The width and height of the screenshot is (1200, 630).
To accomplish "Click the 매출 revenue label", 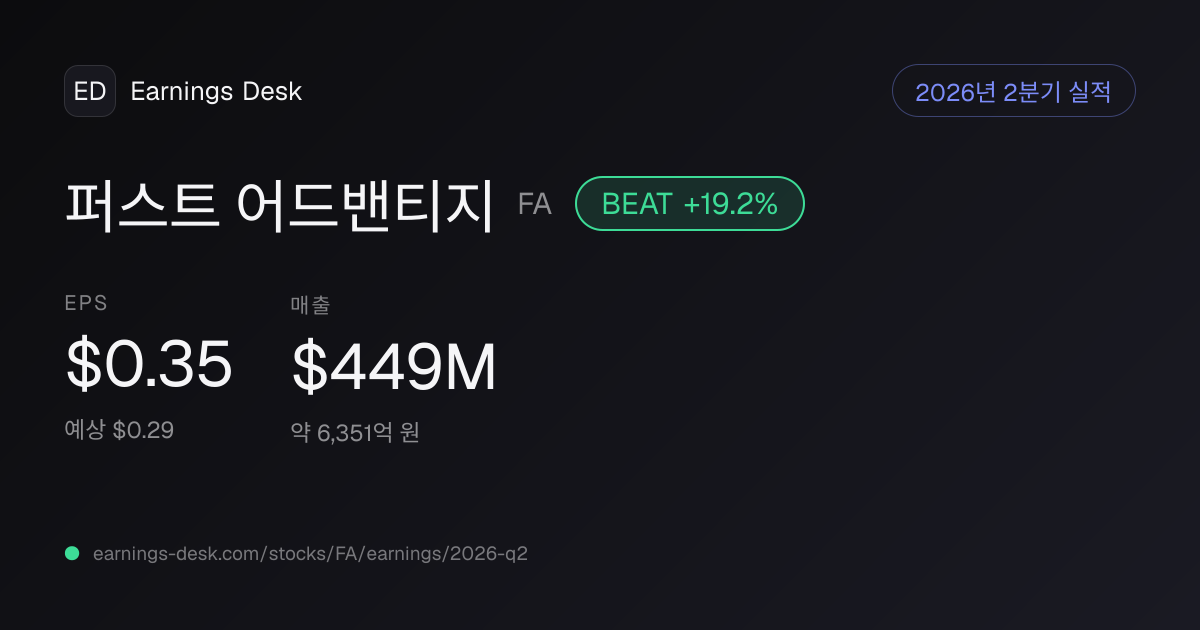I will pos(310,305).
